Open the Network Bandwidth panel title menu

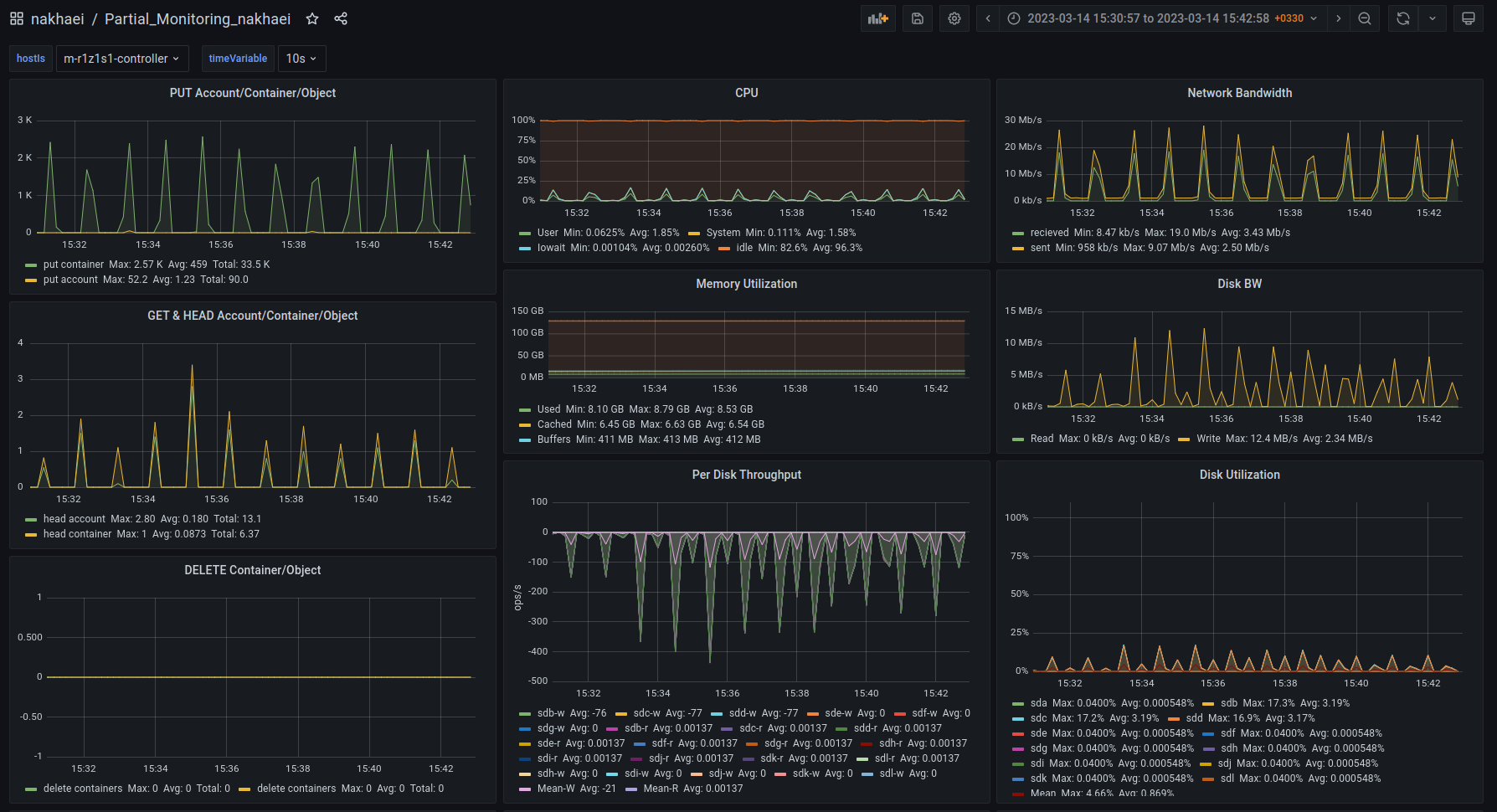point(1239,93)
